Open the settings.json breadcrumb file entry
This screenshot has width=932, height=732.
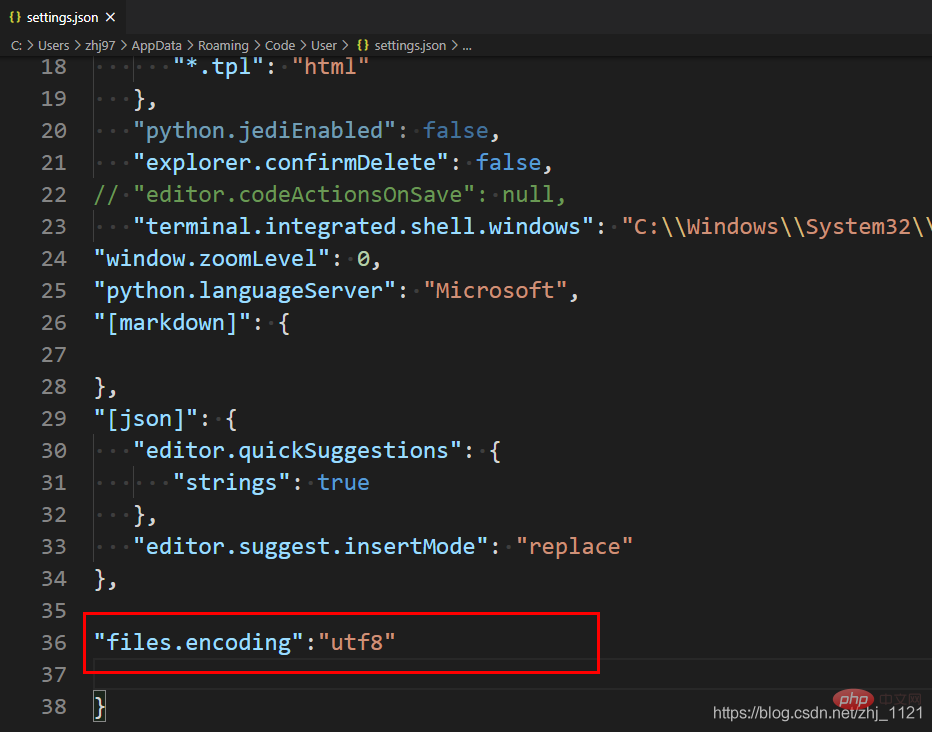coord(410,46)
